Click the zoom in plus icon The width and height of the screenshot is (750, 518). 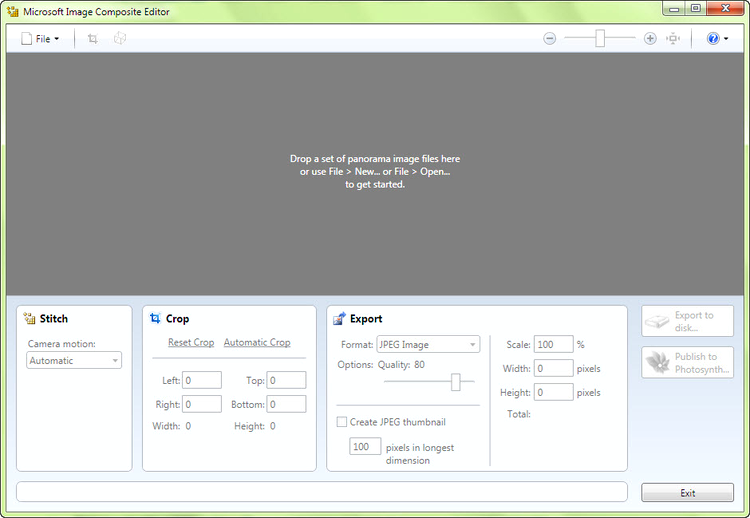pyautogui.click(x=650, y=38)
